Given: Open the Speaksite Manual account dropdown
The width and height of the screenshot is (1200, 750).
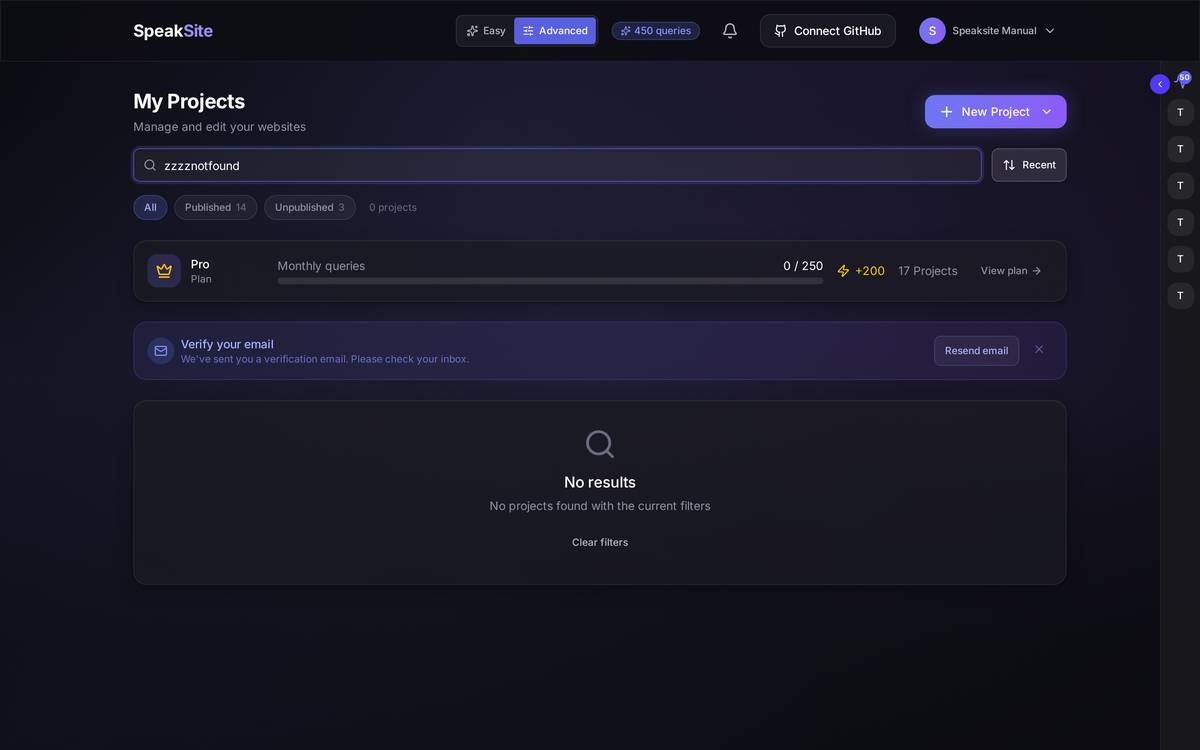Looking at the screenshot, I should [988, 31].
